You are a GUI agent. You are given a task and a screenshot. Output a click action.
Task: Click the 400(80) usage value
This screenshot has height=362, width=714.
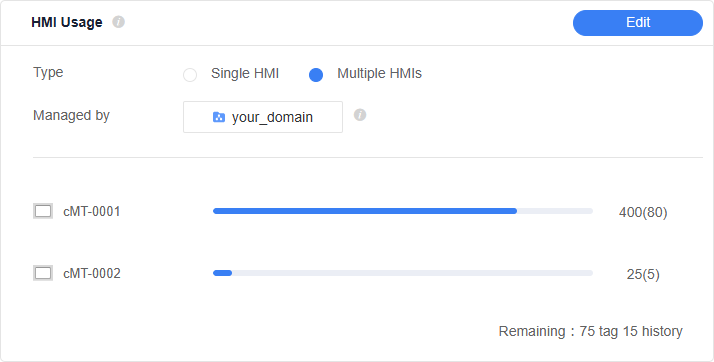coord(643,213)
